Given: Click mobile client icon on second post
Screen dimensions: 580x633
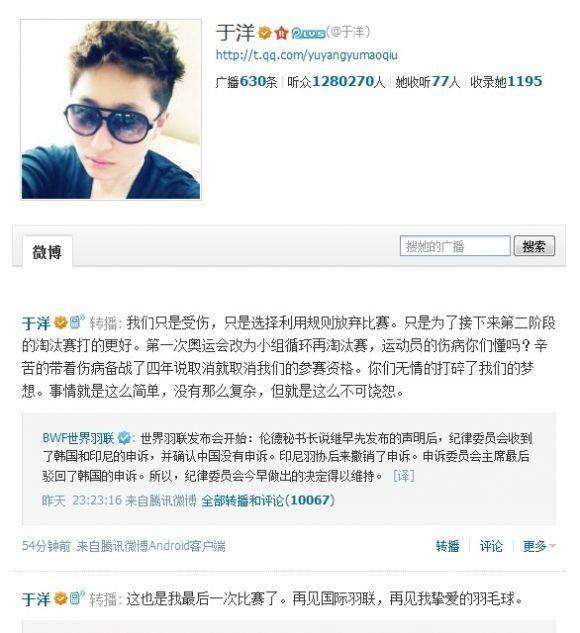Looking at the screenshot, I should pyautogui.click(x=76, y=597).
